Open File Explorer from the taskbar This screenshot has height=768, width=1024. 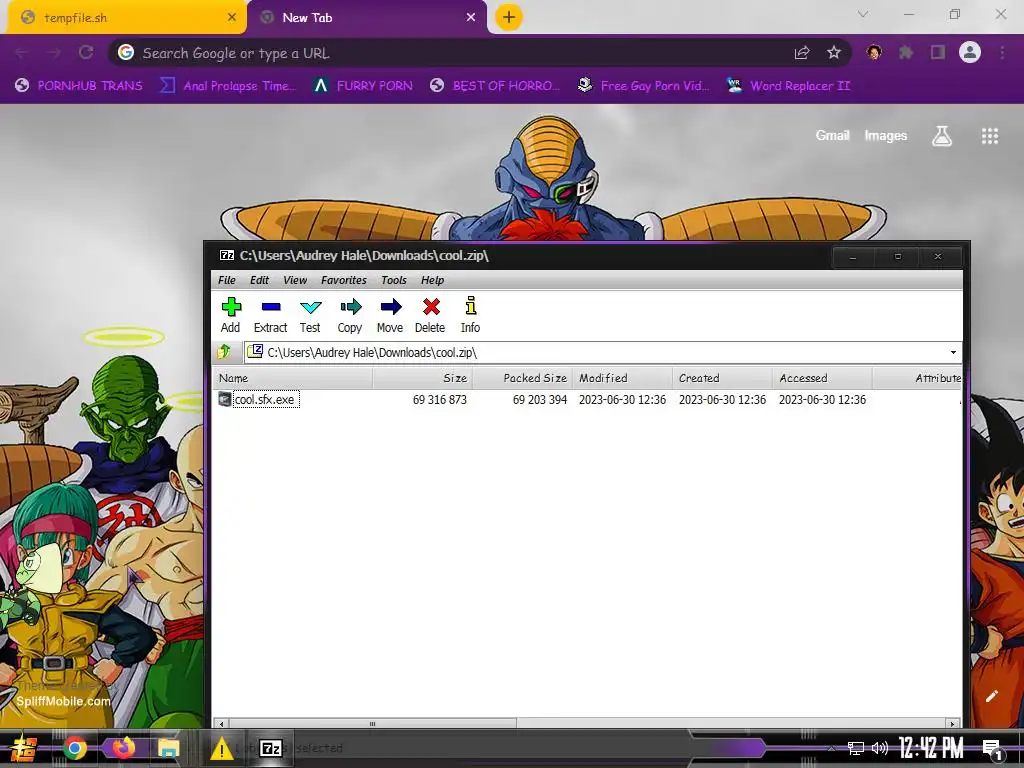click(x=168, y=748)
